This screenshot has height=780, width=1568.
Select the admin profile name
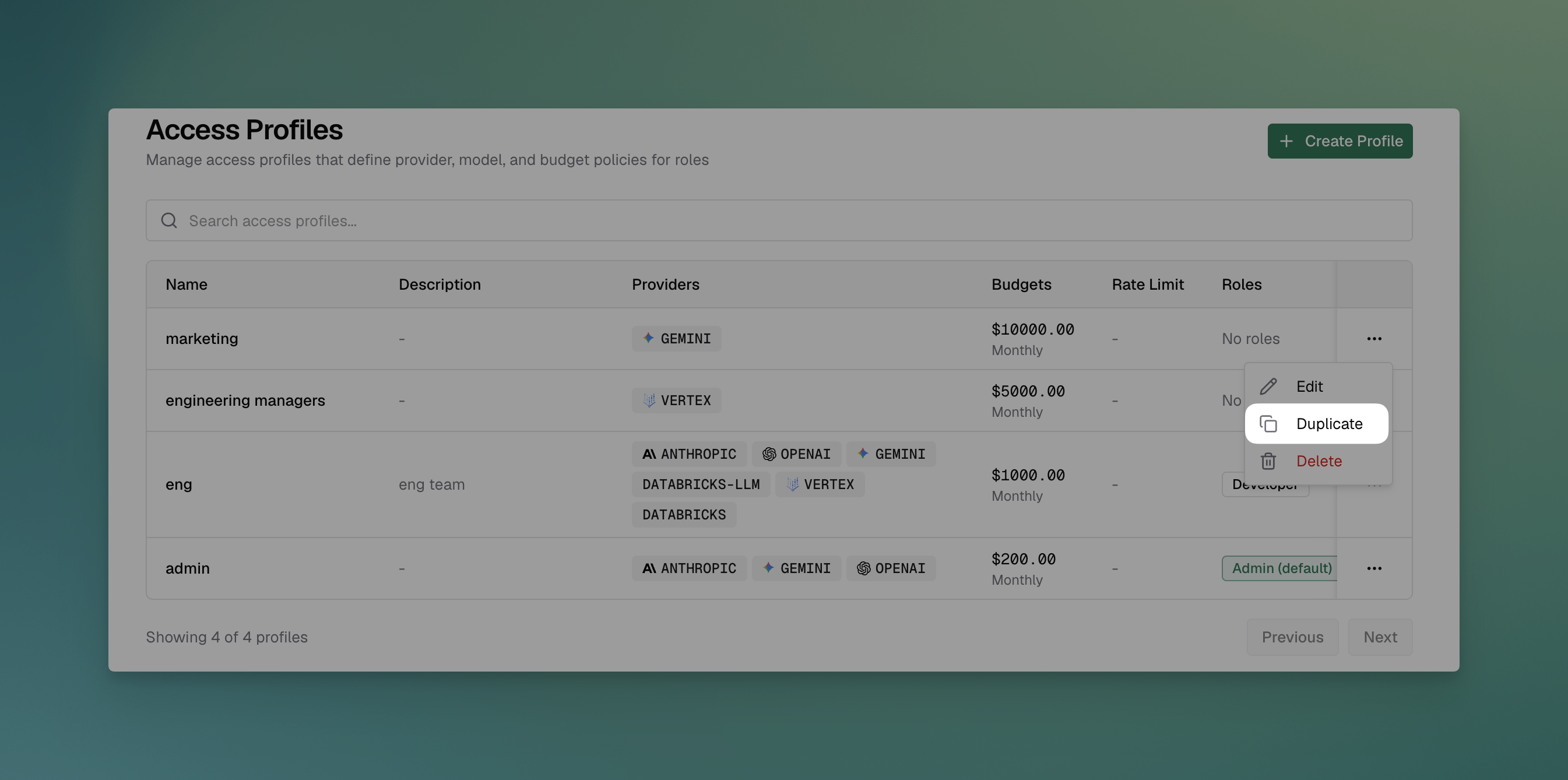[x=188, y=568]
